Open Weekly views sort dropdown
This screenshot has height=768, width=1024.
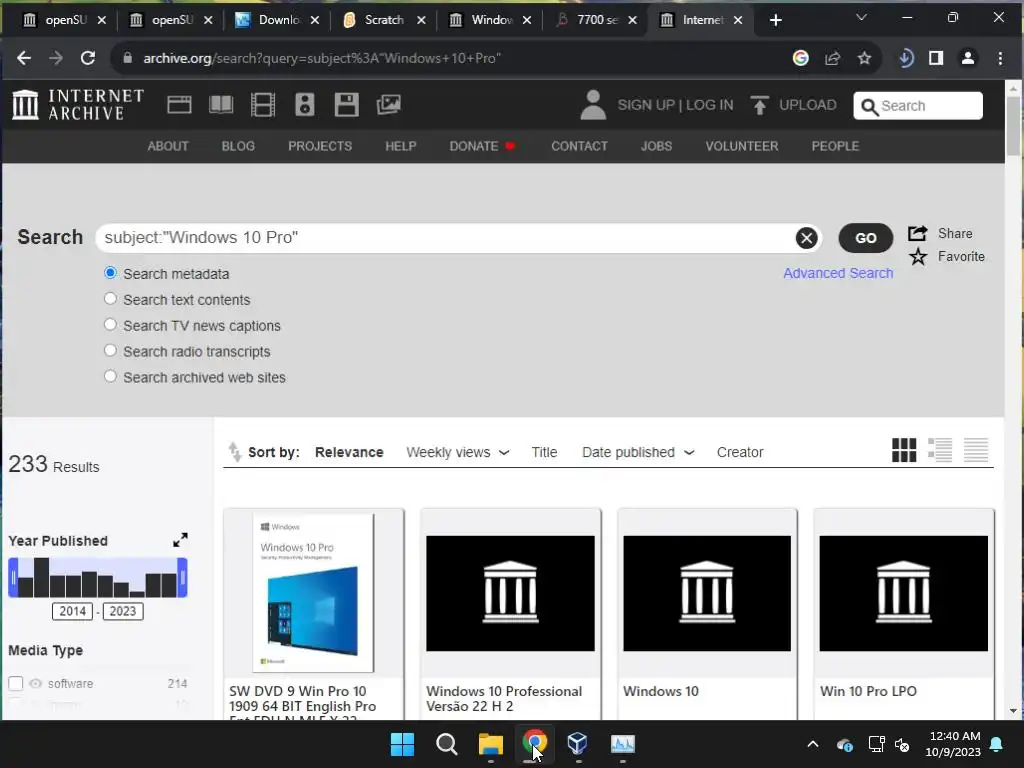point(458,452)
